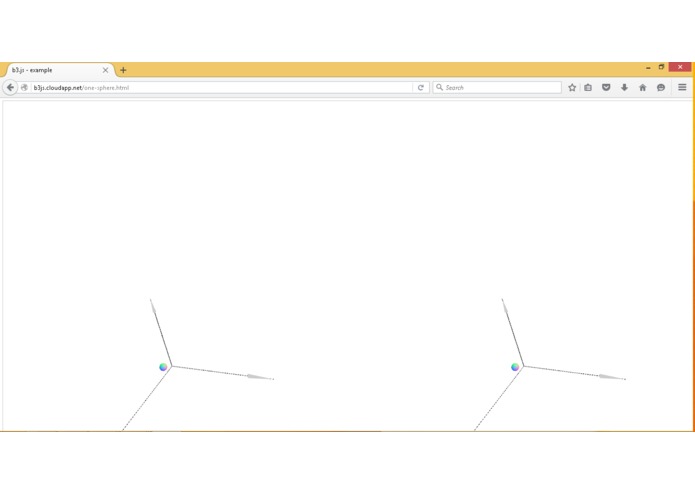Go back with the browser back arrow
Screen dimensions: 695x494
10,87
